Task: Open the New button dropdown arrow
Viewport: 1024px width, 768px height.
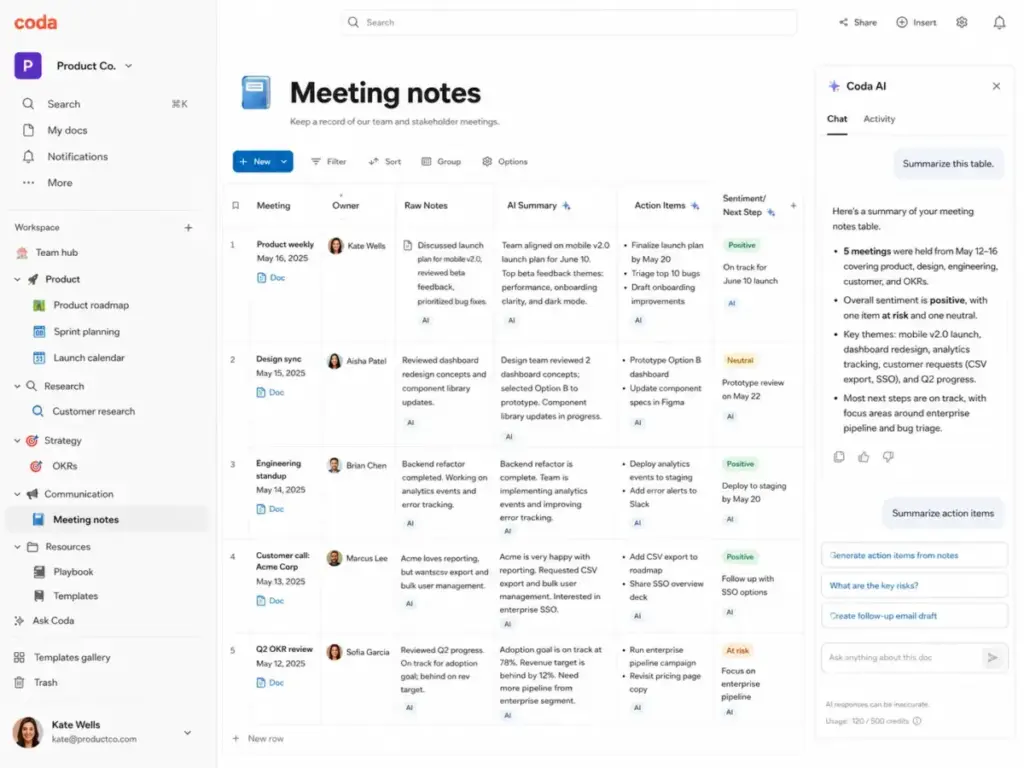Action: [284, 162]
